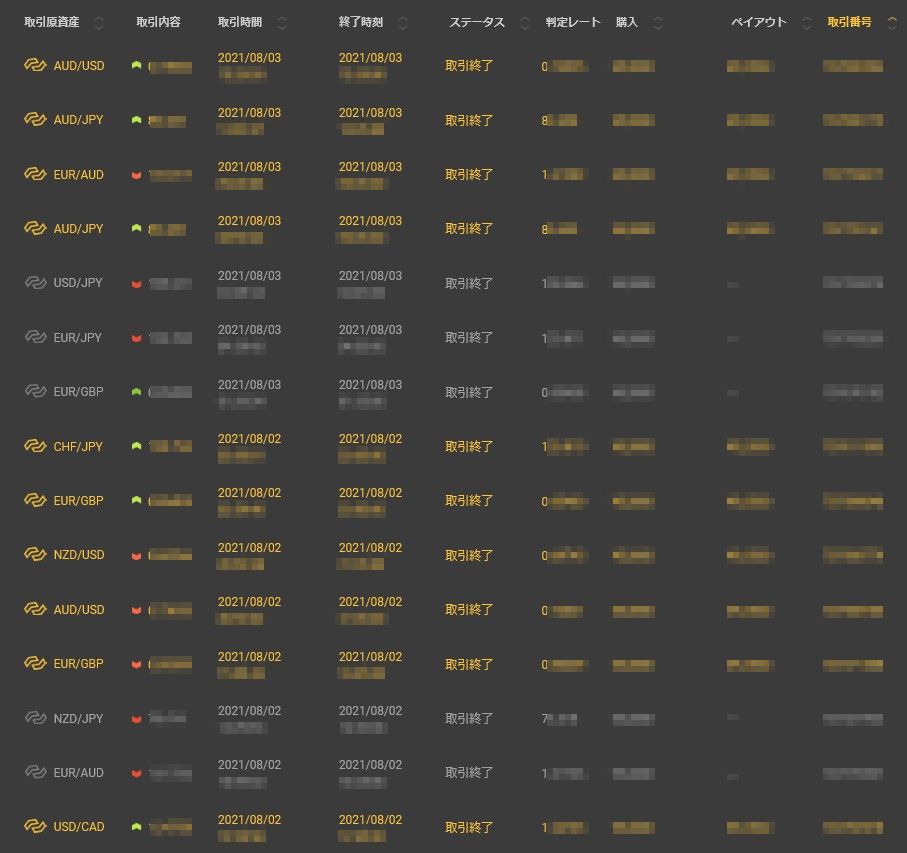The width and height of the screenshot is (907, 853).
Task: Click 取引終了 status in the EUR/JPY row
Action: pyautogui.click(x=469, y=338)
